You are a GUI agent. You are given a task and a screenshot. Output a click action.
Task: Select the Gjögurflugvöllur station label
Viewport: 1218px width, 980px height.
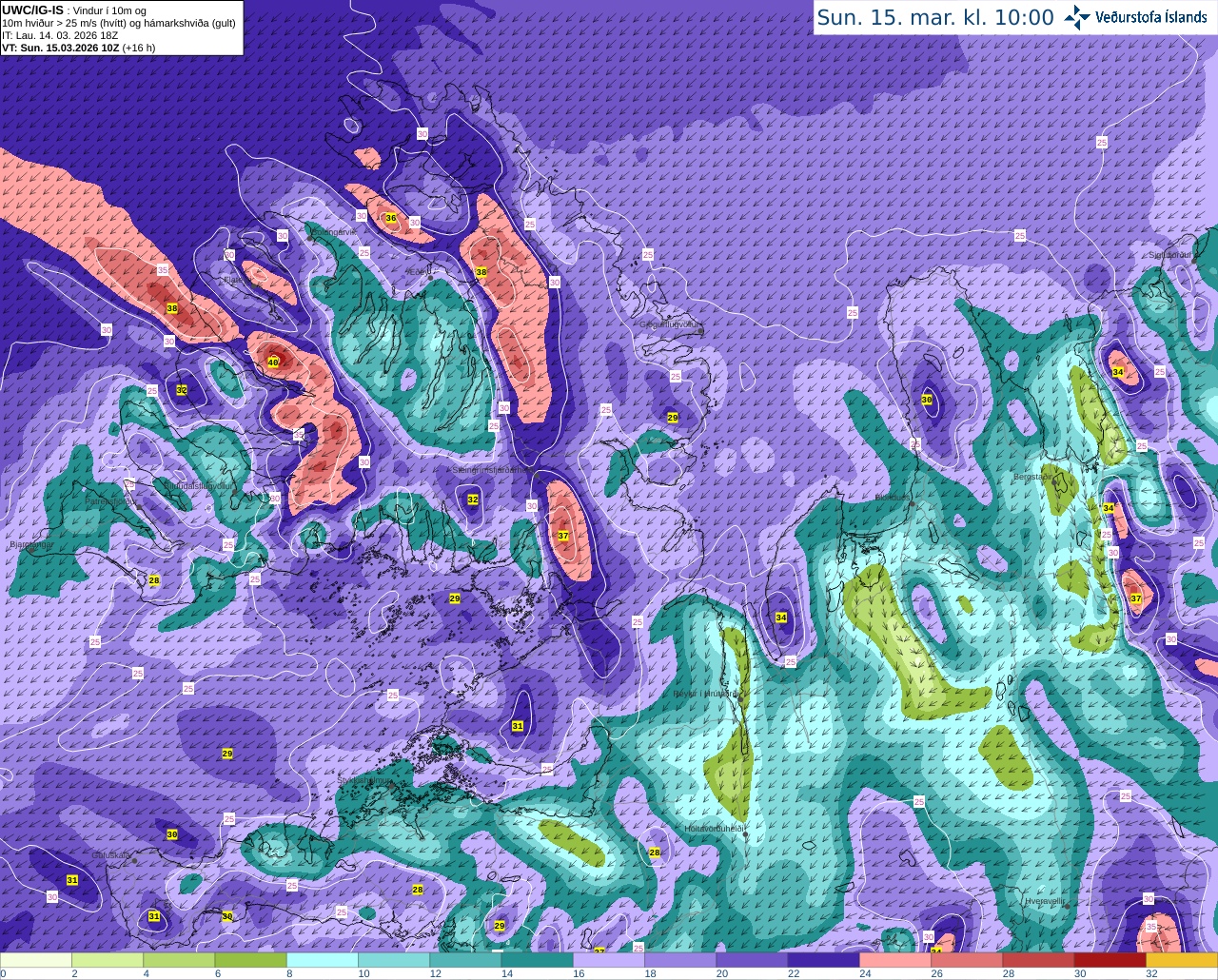[x=670, y=324]
